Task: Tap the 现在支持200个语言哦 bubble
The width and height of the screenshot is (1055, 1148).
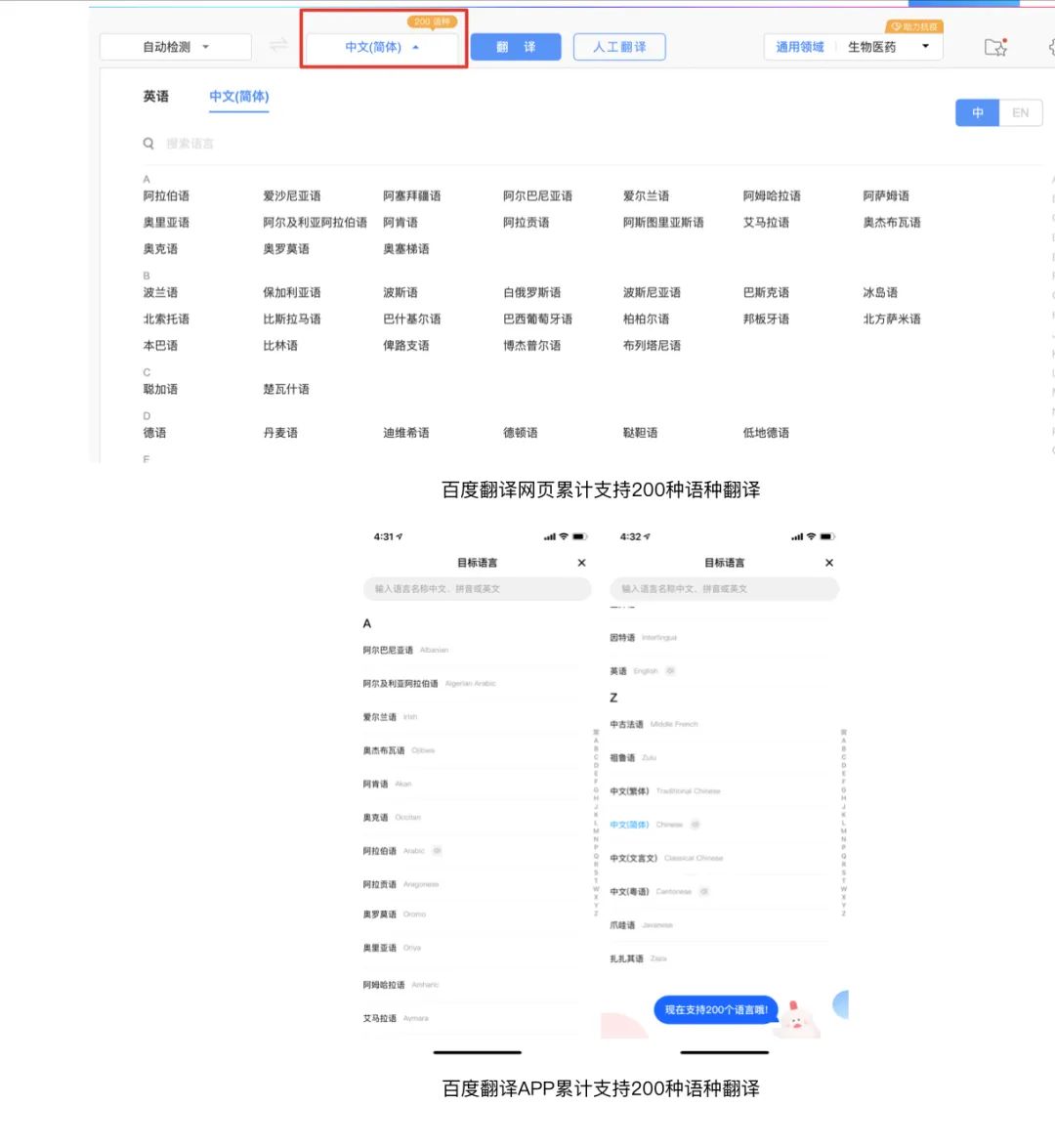Action: coord(715,1009)
